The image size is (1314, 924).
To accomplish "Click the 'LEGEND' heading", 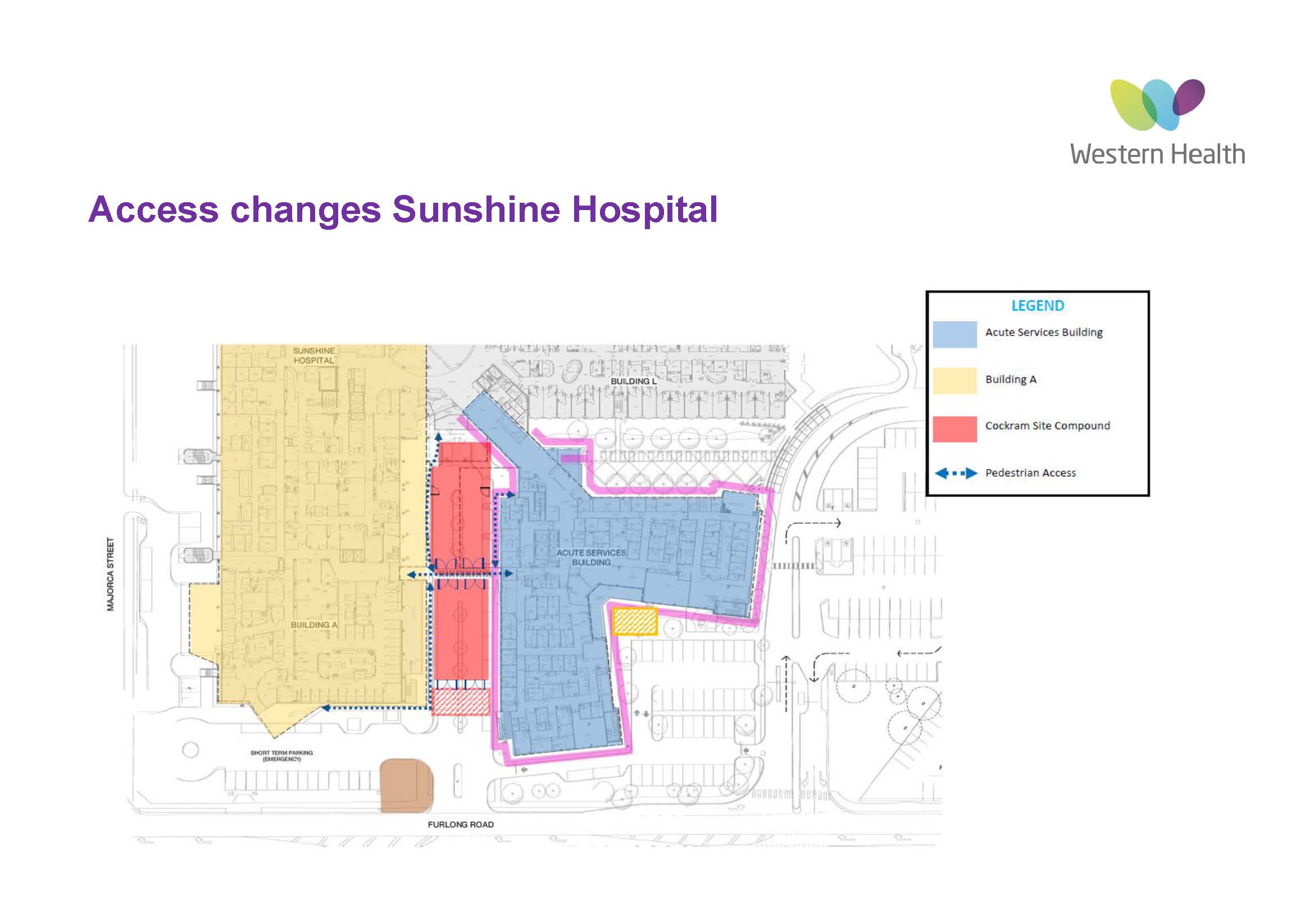I will pyautogui.click(x=1038, y=306).
